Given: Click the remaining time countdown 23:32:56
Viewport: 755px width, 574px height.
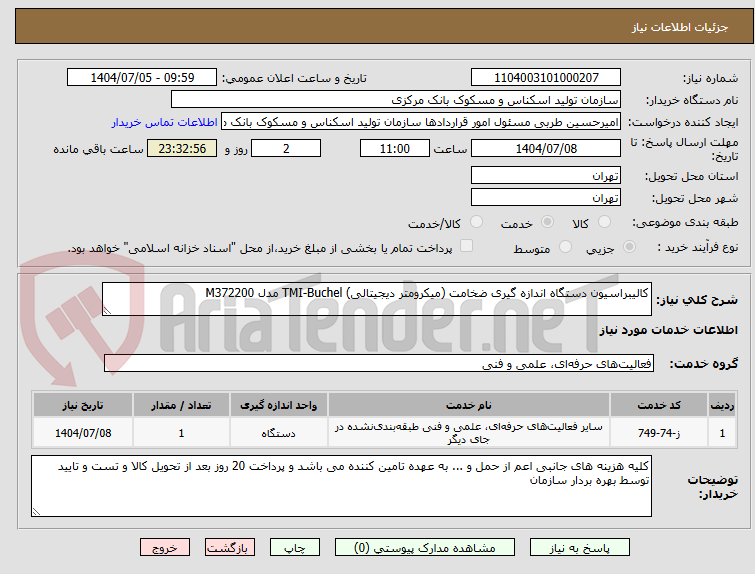Looking at the screenshot, I should pyautogui.click(x=182, y=148).
